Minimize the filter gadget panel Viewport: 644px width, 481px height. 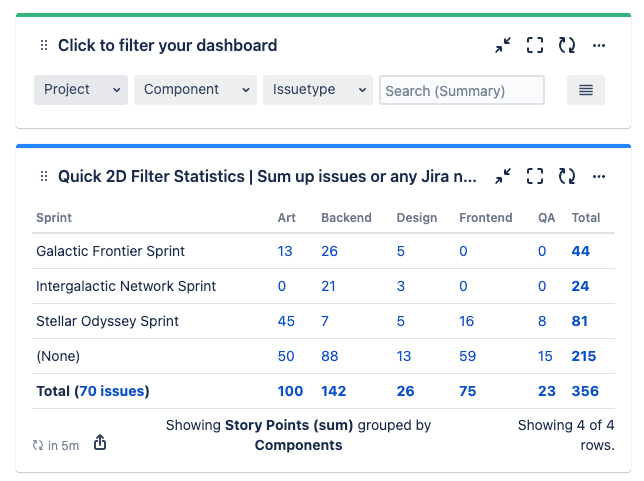click(x=503, y=45)
